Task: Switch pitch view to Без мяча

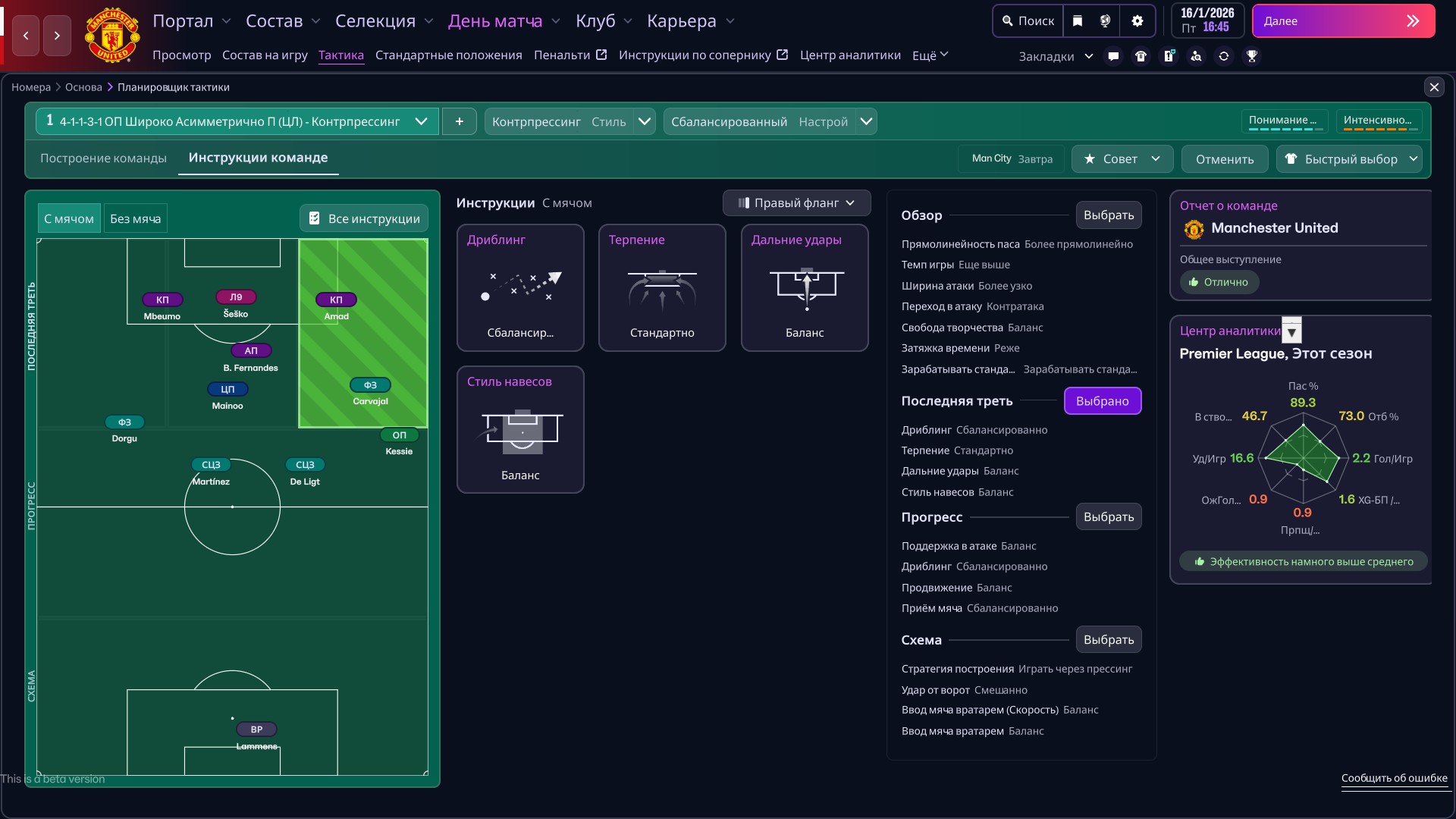Action: pos(135,219)
